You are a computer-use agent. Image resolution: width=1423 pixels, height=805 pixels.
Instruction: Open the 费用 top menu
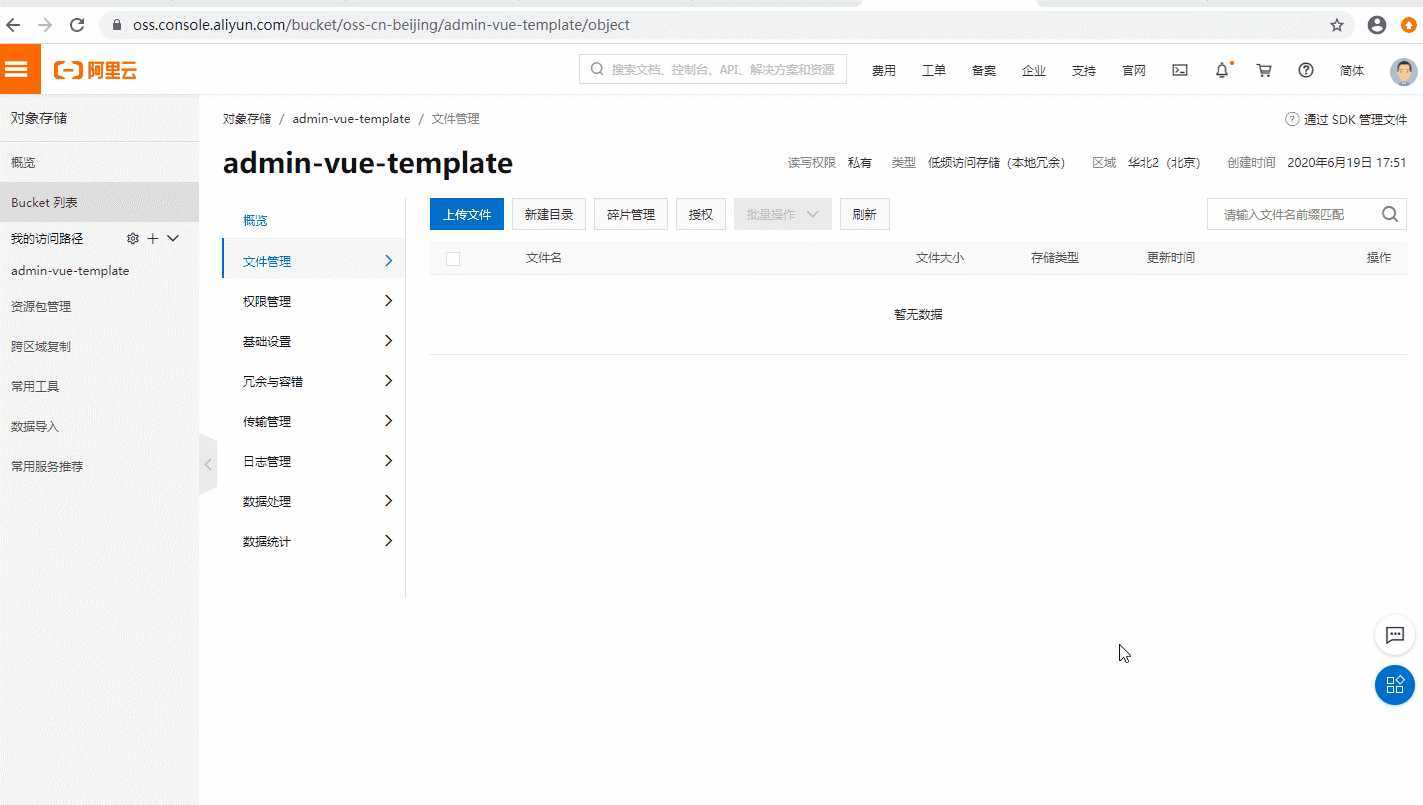(884, 70)
